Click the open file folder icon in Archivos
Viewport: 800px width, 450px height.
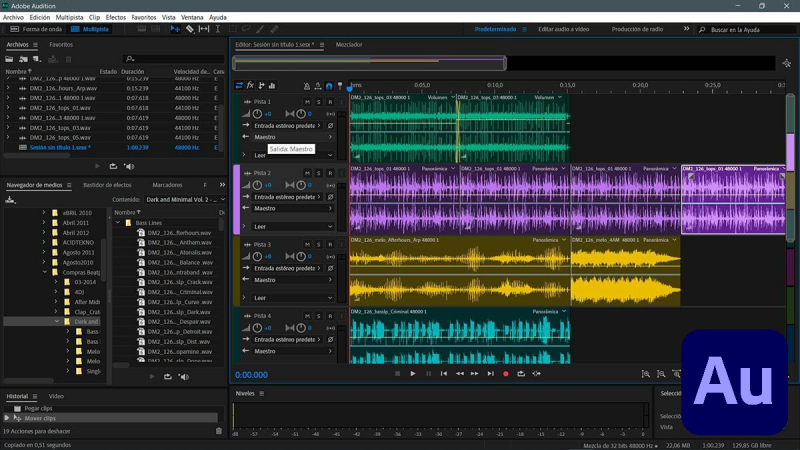click(x=9, y=59)
